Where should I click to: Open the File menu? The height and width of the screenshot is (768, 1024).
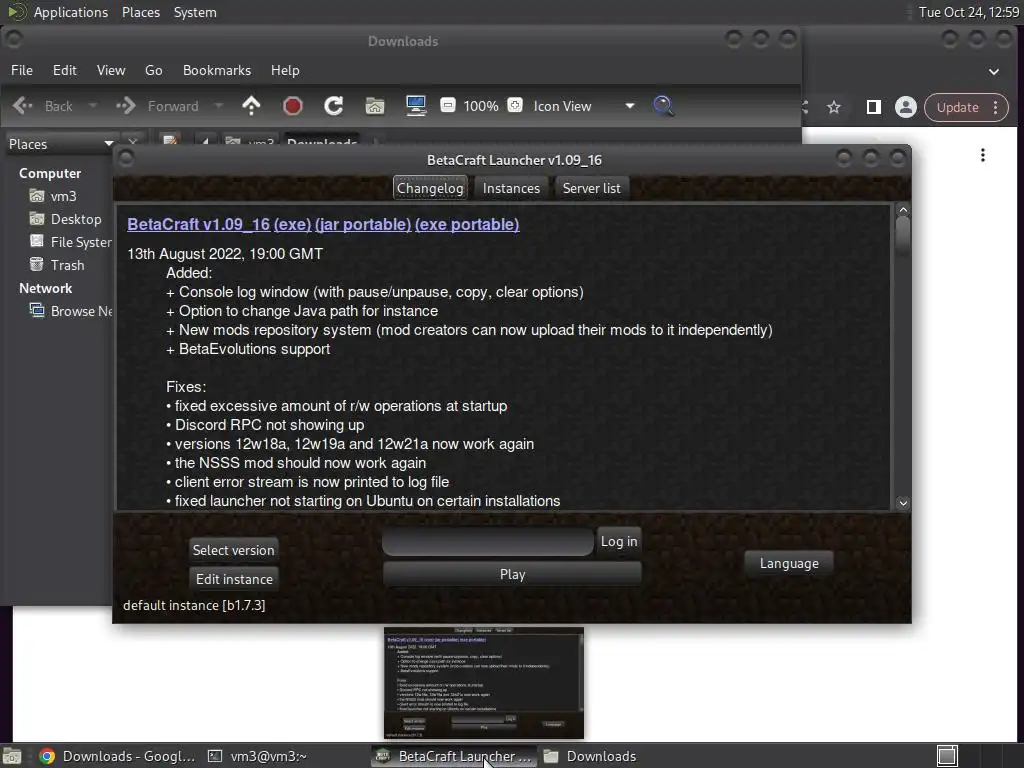(22, 70)
